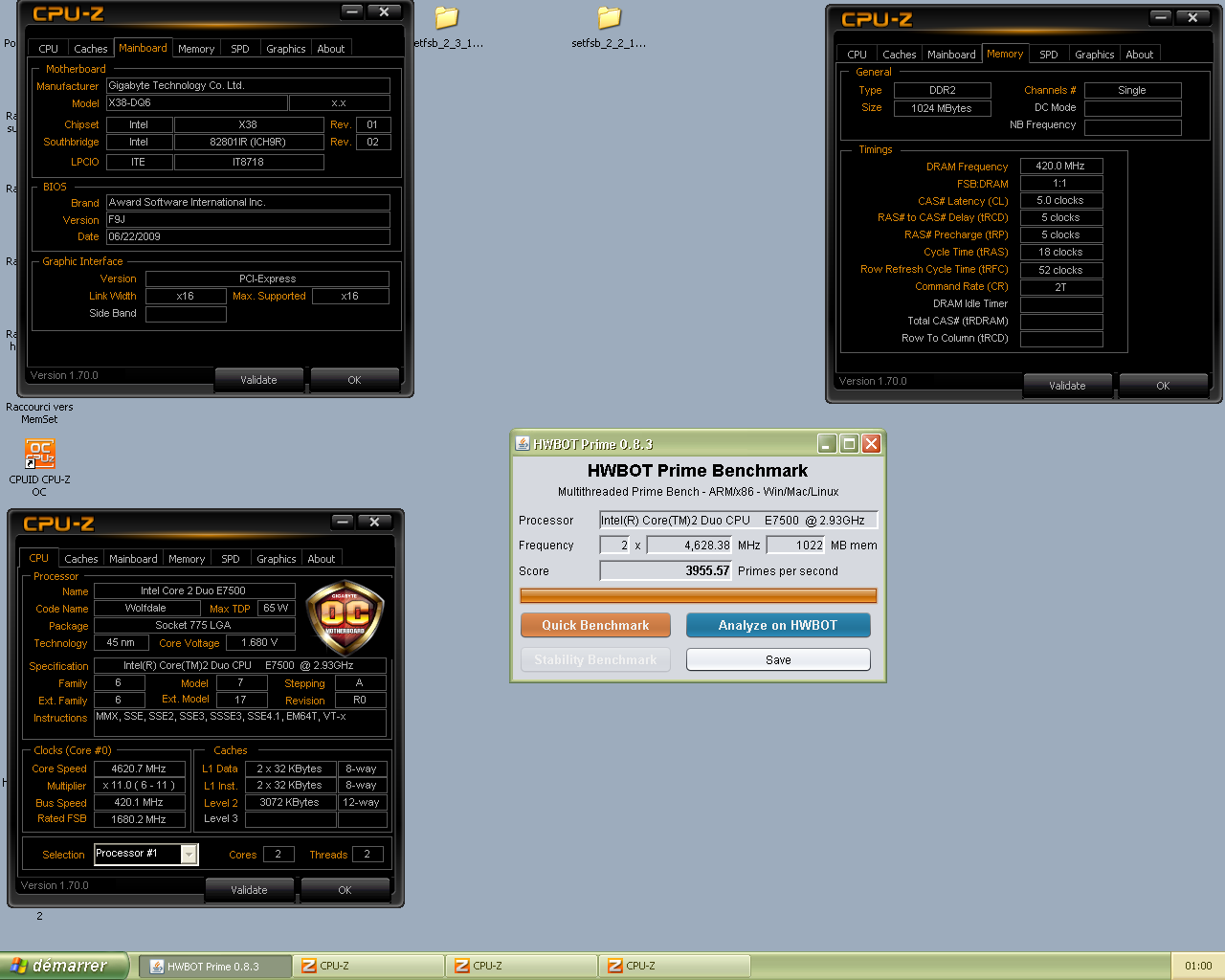Click the 3955.57 score field
1225x980 pixels.
665,570
